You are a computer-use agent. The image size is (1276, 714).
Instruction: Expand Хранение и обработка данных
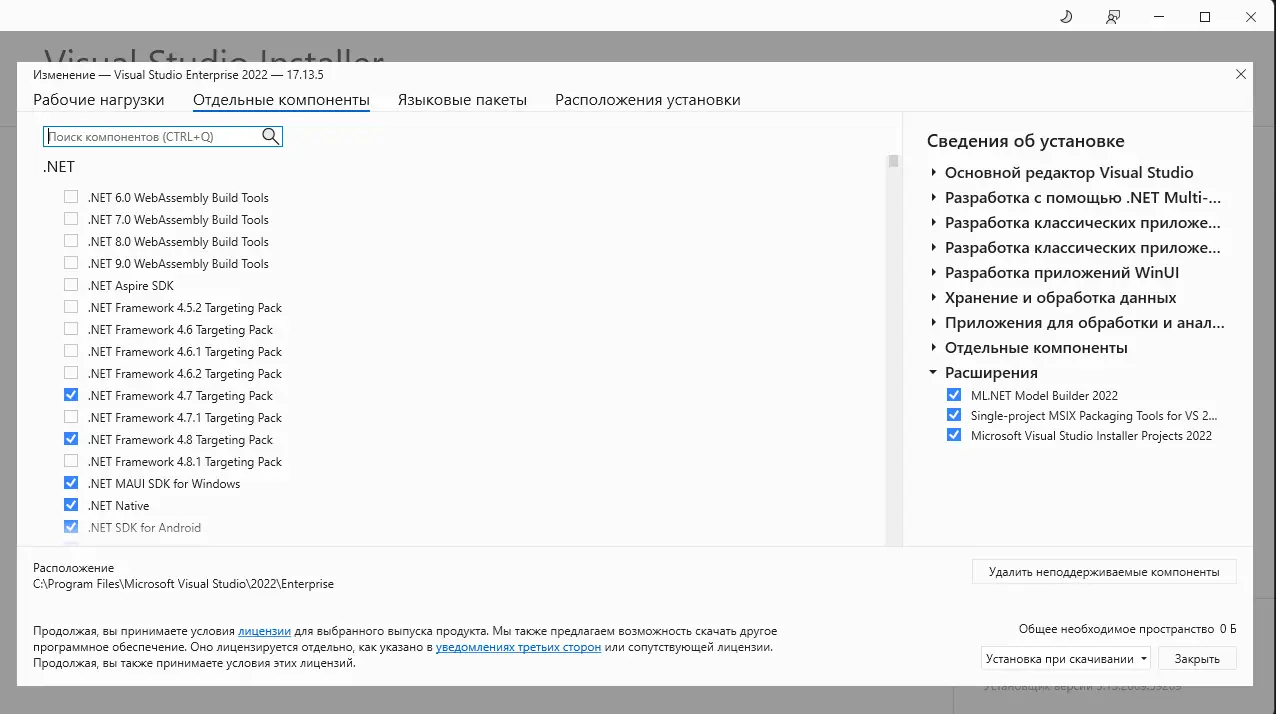(933, 297)
